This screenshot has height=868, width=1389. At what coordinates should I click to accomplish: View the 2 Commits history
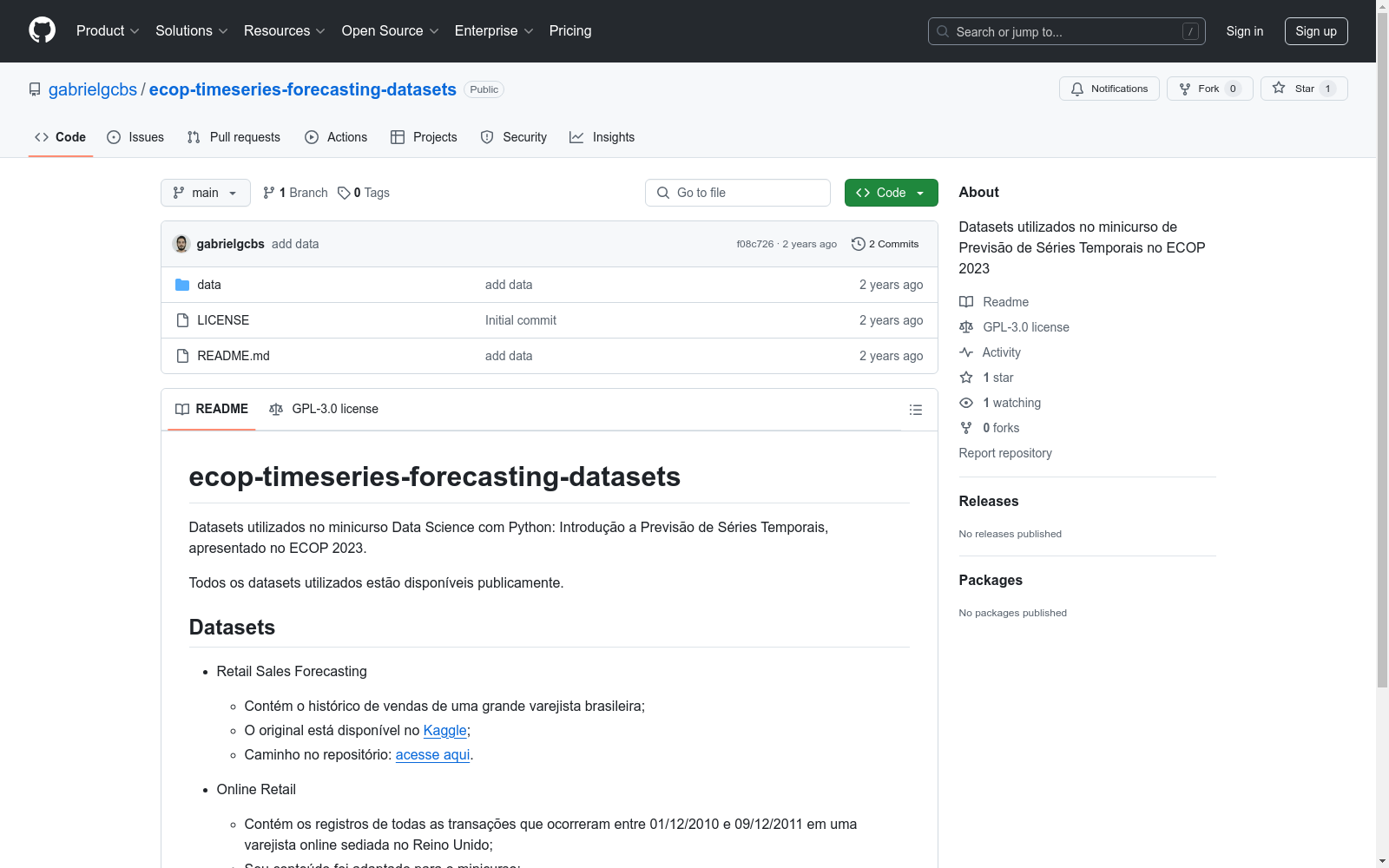click(885, 244)
